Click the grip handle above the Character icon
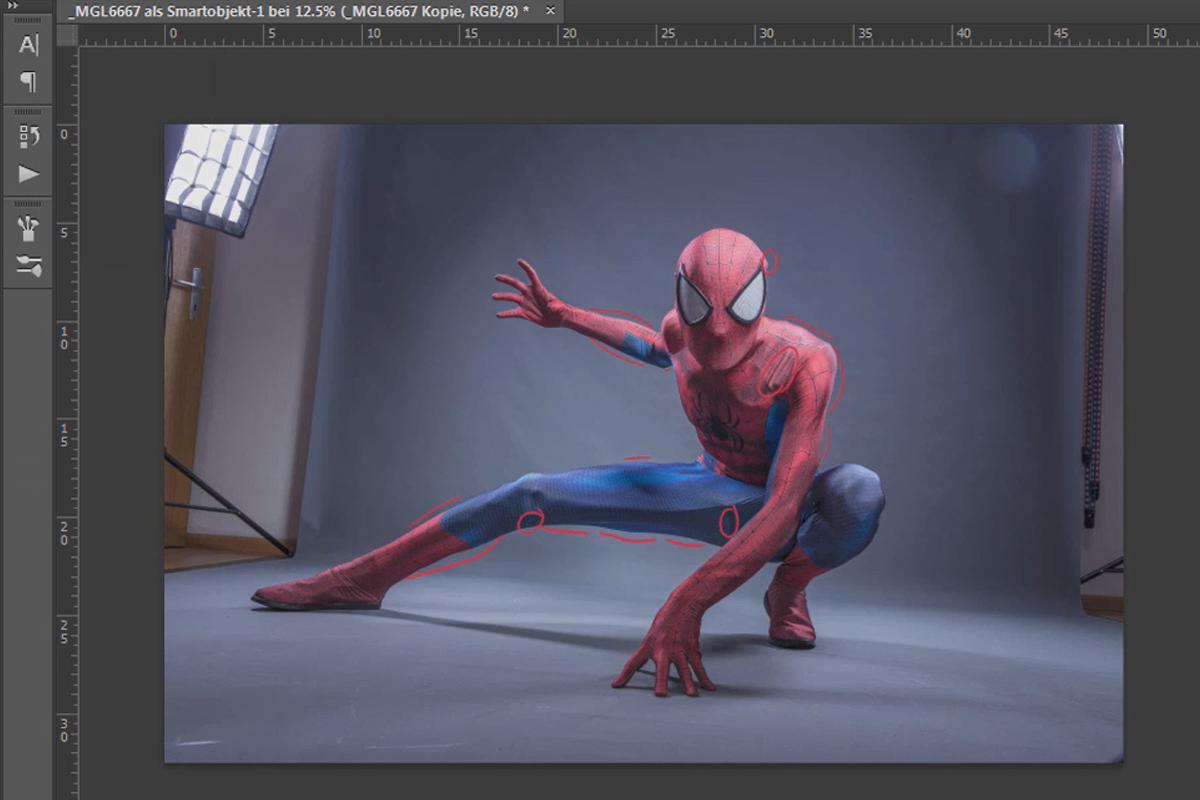This screenshot has height=800, width=1200. tap(28, 21)
